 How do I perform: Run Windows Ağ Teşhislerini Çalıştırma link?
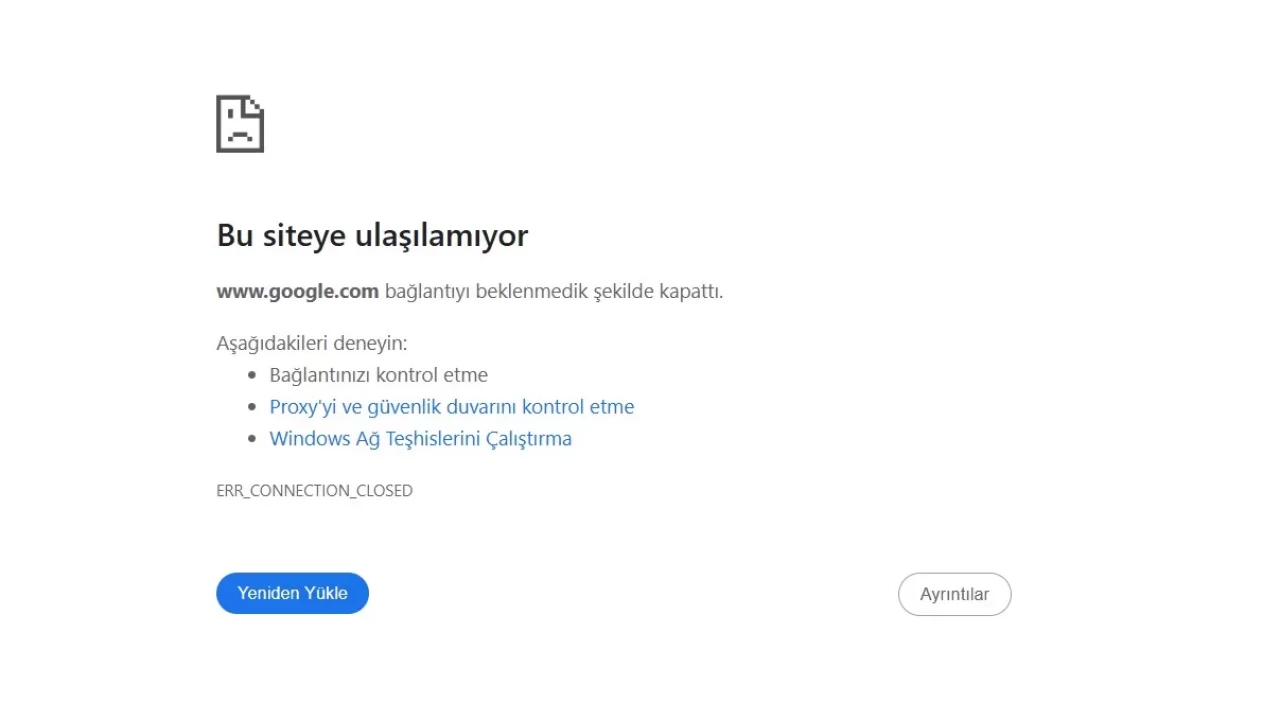(x=420, y=439)
